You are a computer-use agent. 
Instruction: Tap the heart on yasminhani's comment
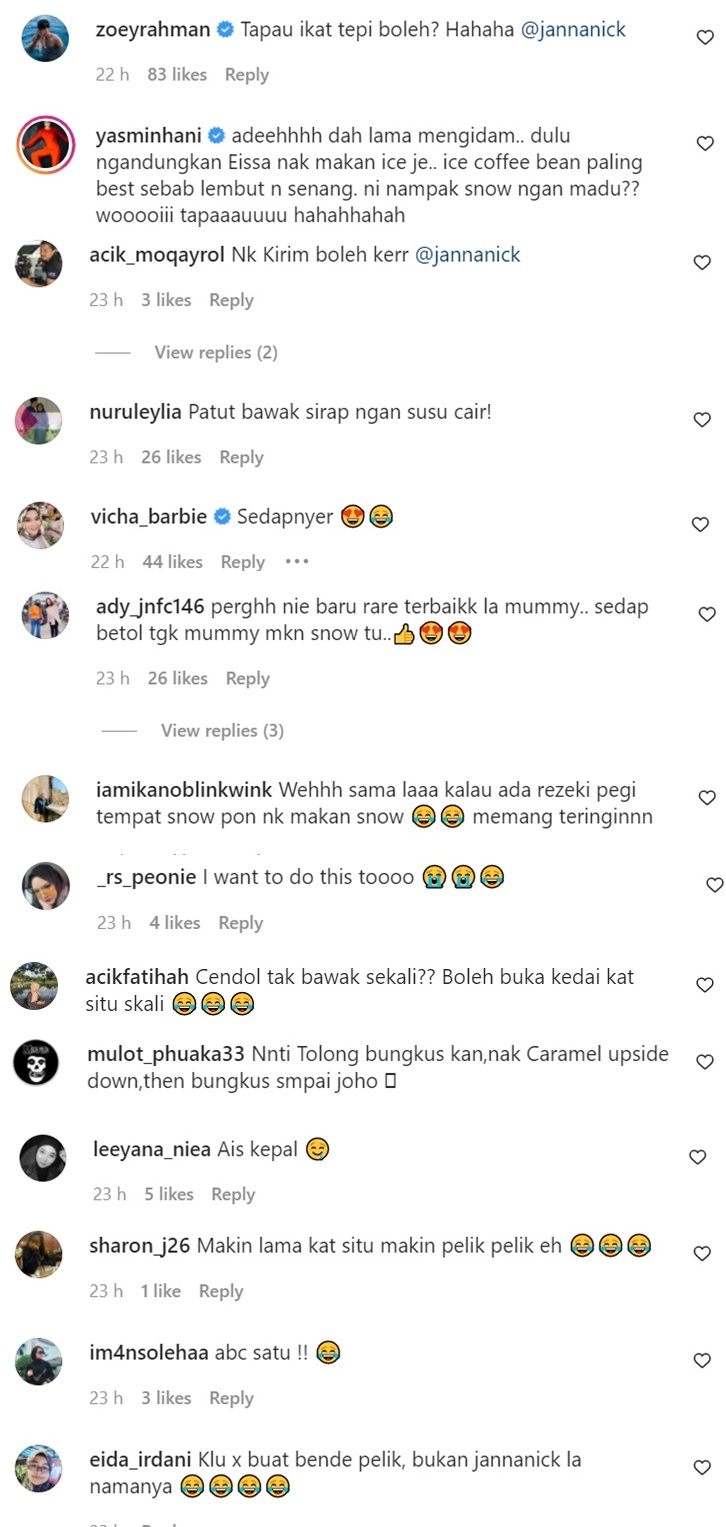coord(705,144)
